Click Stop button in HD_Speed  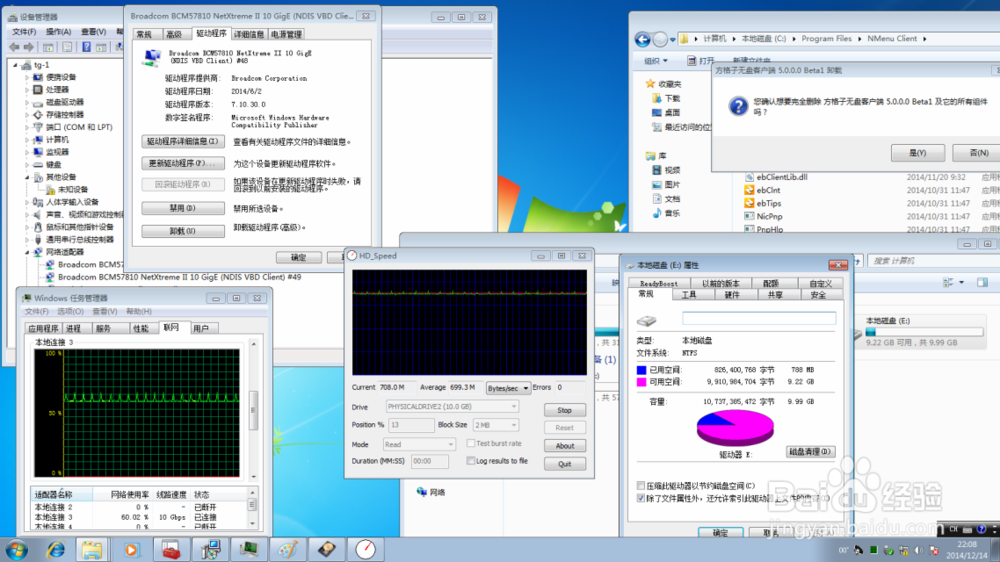pyautogui.click(x=564, y=410)
